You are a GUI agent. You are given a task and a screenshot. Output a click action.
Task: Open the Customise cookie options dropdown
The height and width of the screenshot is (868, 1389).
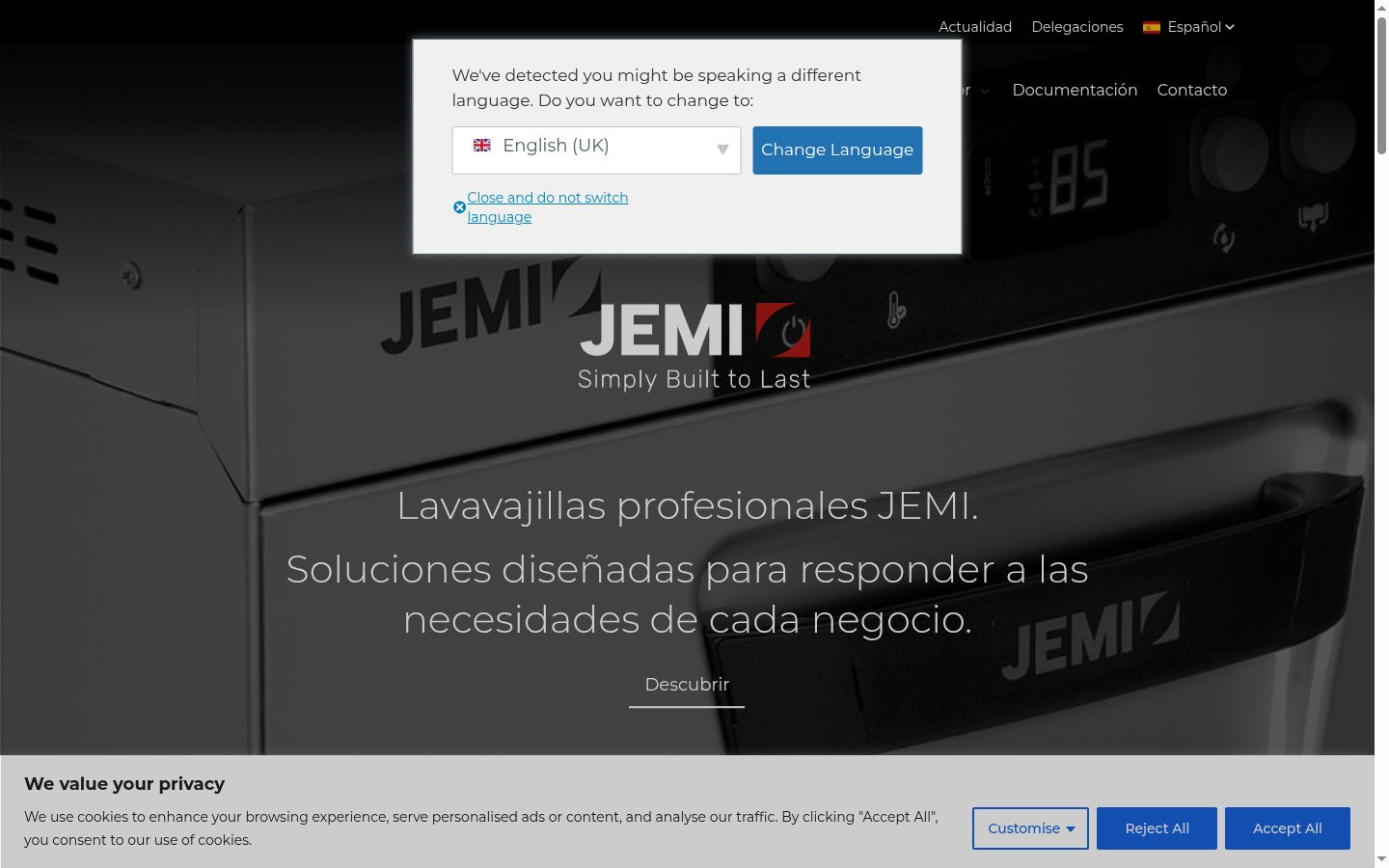(1030, 828)
